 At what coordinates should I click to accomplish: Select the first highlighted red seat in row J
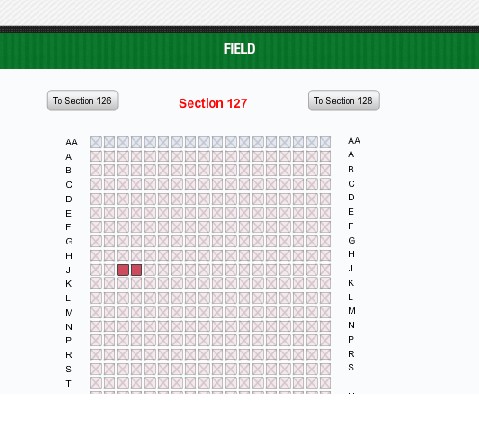(x=123, y=270)
